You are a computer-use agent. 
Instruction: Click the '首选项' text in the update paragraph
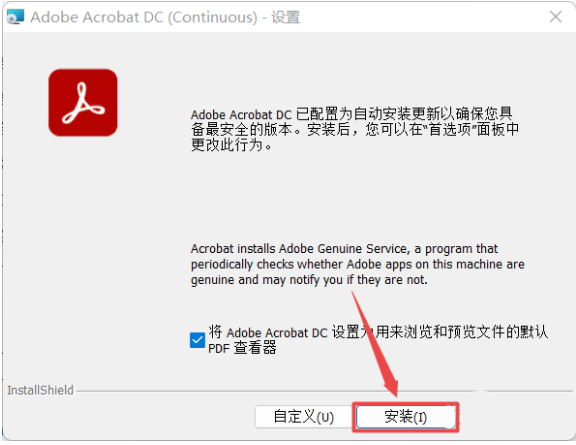[450, 129]
